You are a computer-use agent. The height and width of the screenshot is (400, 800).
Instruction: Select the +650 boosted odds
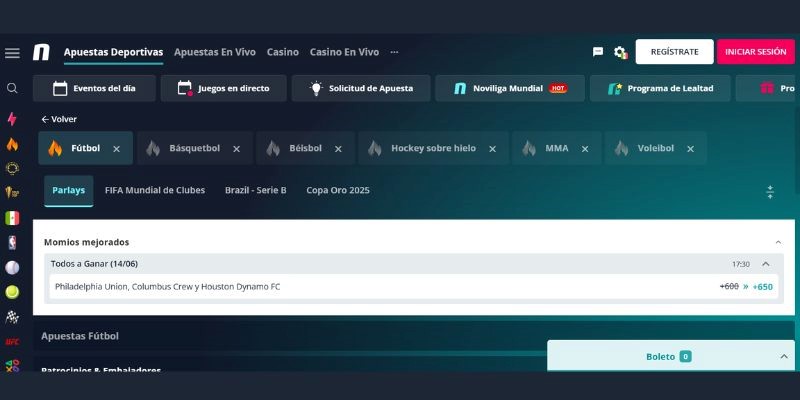tap(762, 287)
